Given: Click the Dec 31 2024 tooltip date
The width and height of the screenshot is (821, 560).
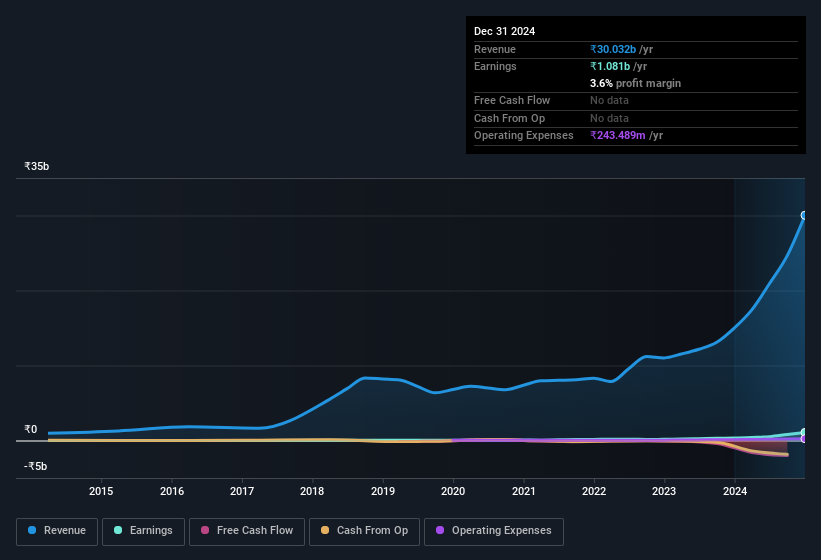Looking at the screenshot, I should (x=504, y=31).
